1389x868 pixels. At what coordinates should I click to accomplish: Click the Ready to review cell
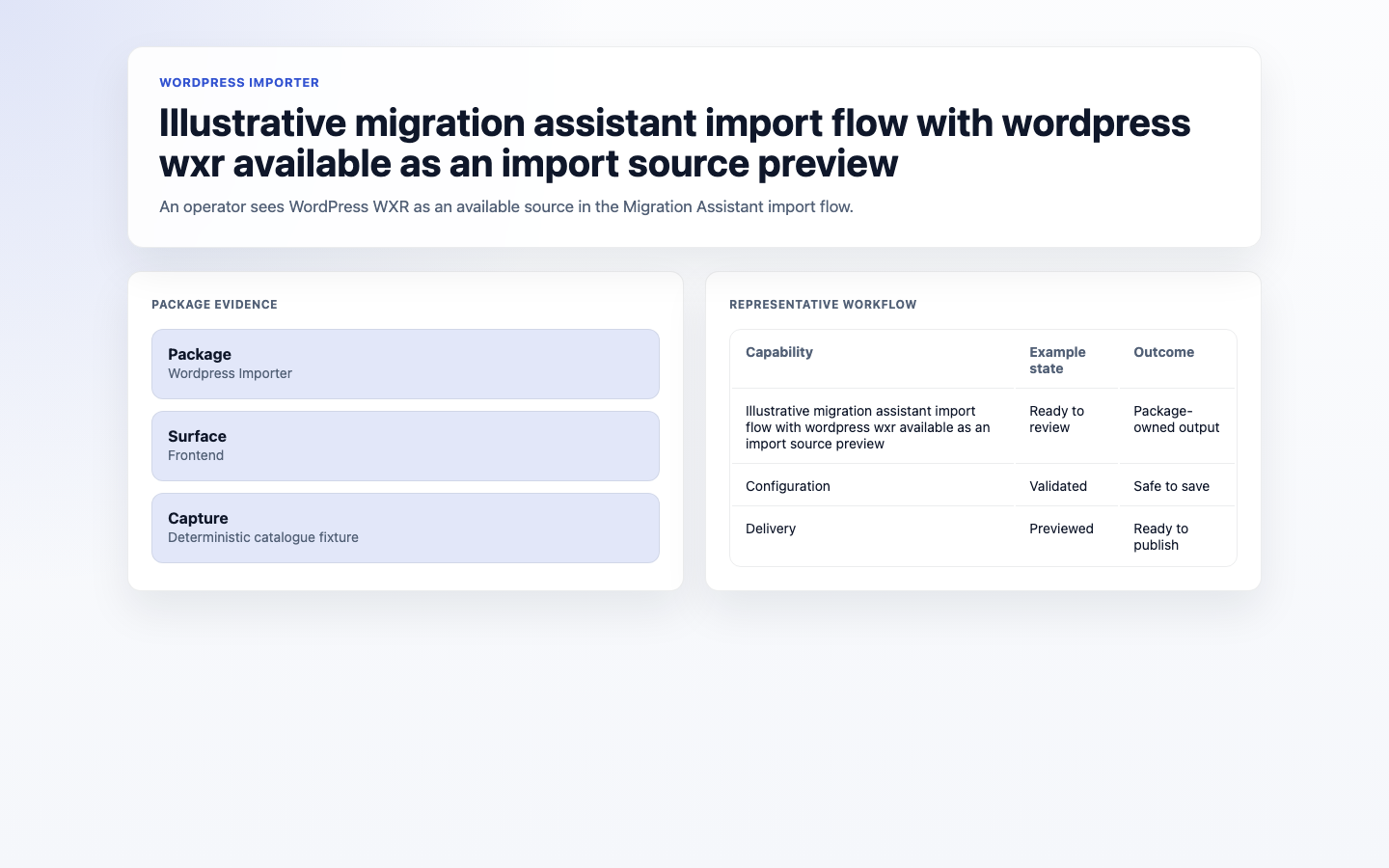(1067, 427)
